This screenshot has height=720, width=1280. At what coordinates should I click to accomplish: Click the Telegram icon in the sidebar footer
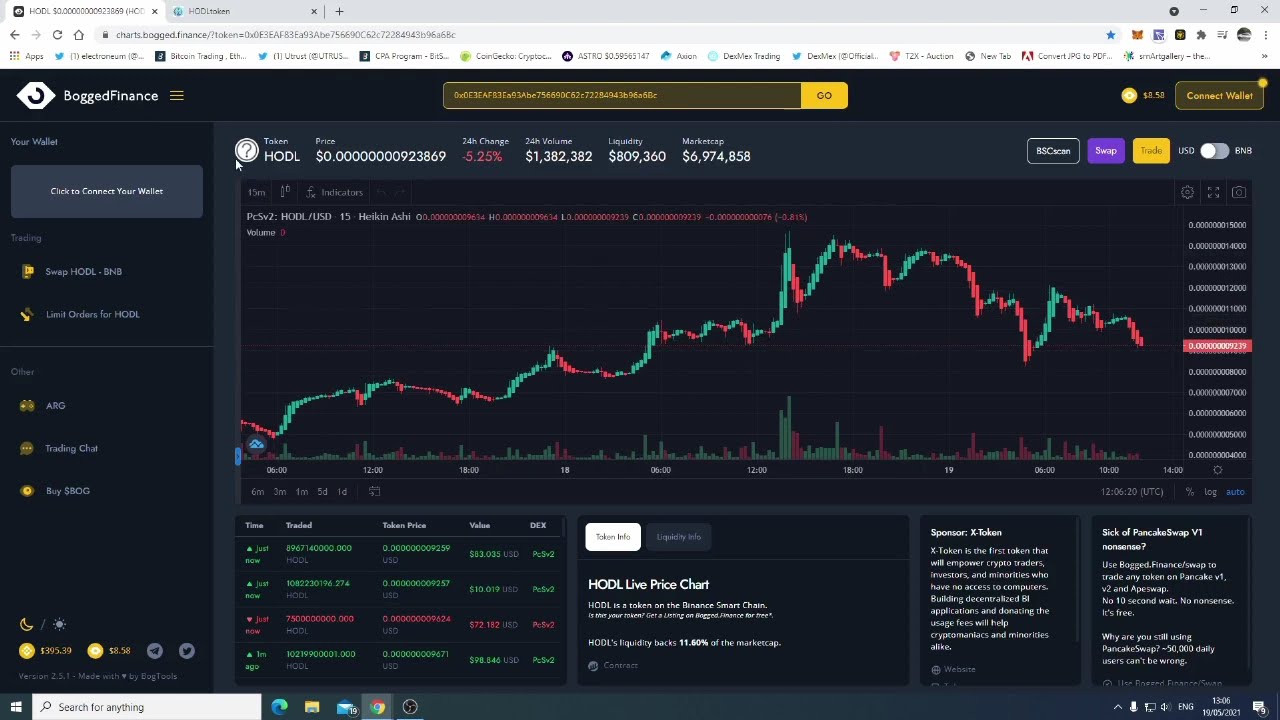(155, 651)
